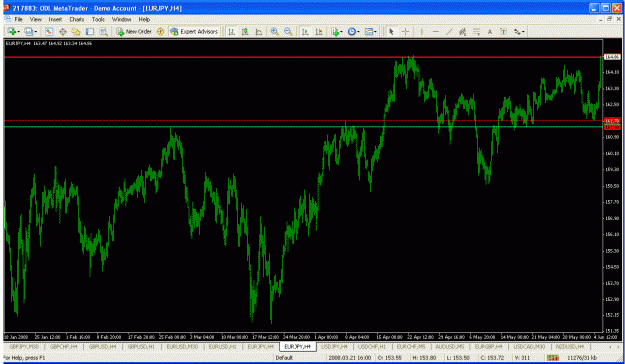The width and height of the screenshot is (625, 364).
Task: Select the green horizontal line on the chart
Action: pyautogui.click(x=303, y=127)
